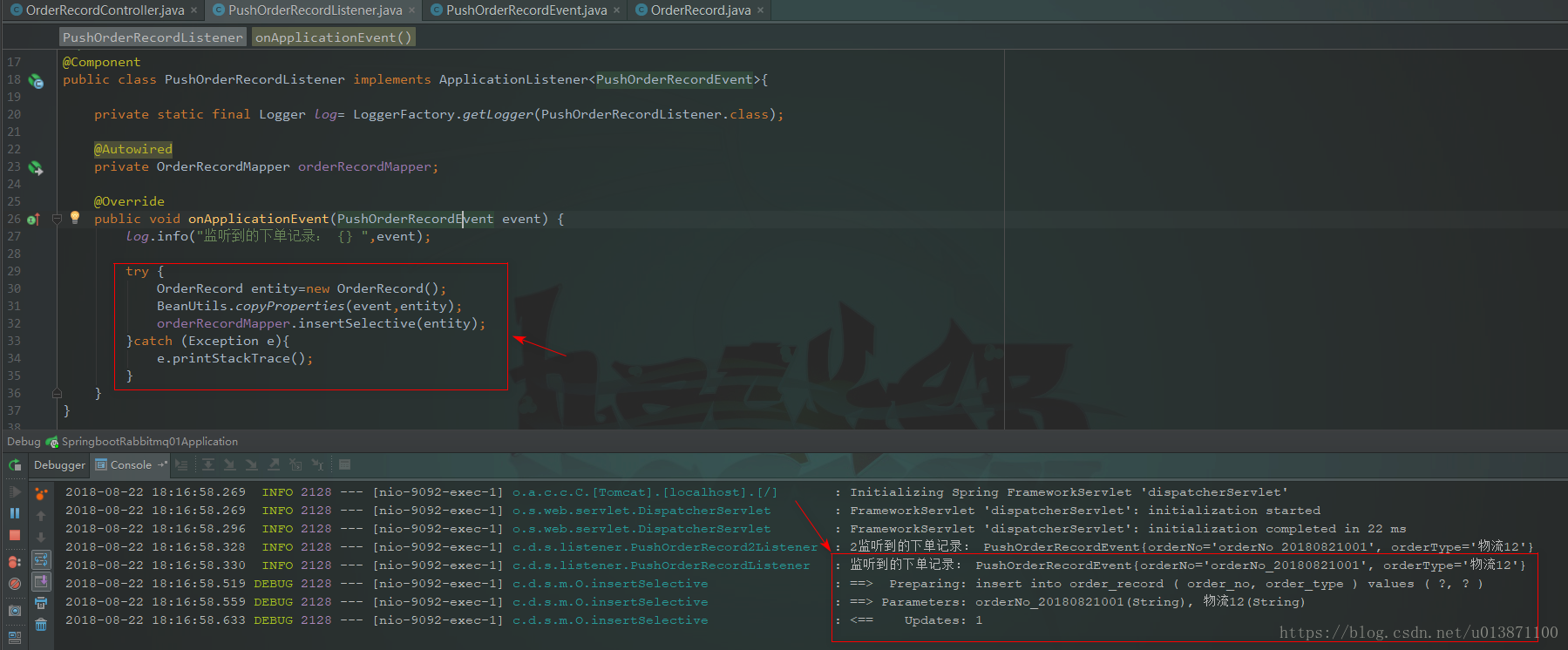The width and height of the screenshot is (1568, 650).
Task: Clear all console output with trash icon
Action: (x=41, y=625)
